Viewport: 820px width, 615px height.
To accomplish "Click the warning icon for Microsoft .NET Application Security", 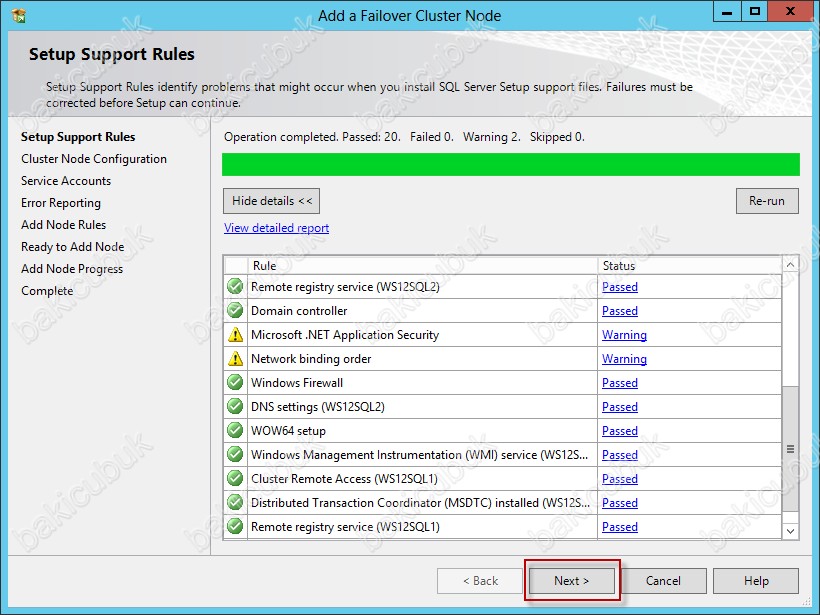I will click(235, 335).
